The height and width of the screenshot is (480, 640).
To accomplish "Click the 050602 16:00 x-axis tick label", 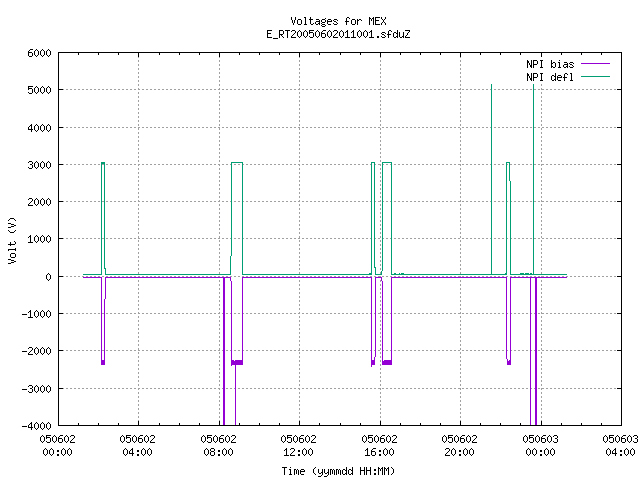I will pyautogui.click(x=379, y=446).
